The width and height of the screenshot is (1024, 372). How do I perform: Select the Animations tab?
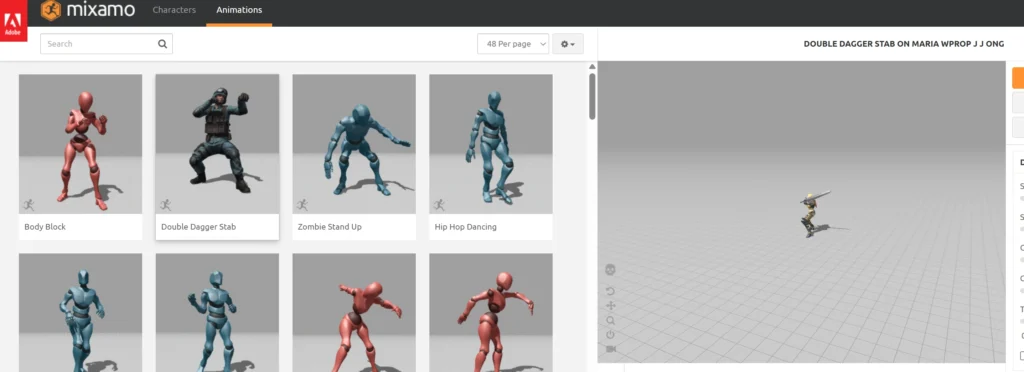[239, 10]
